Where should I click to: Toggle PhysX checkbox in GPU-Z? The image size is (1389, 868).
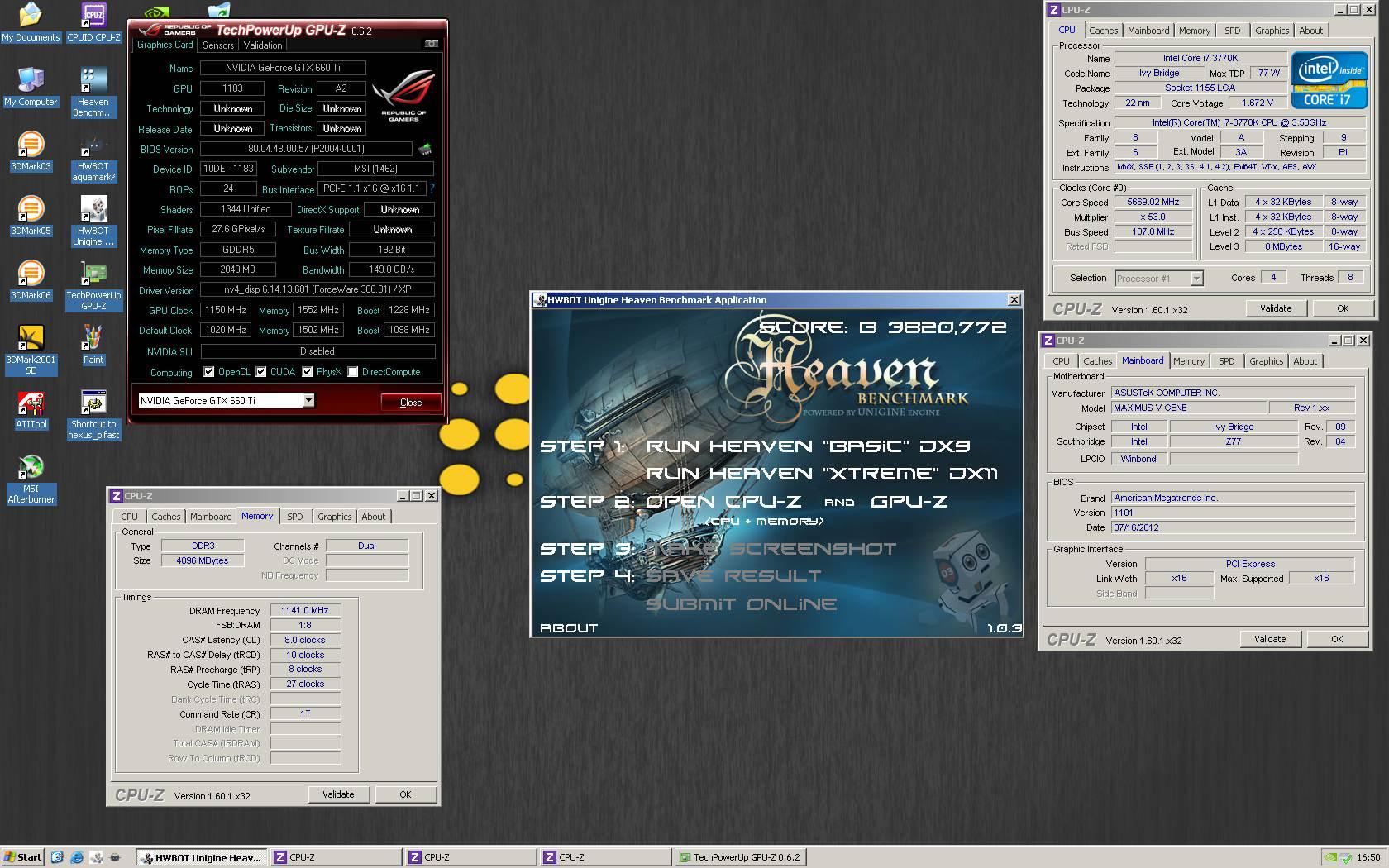click(x=308, y=372)
